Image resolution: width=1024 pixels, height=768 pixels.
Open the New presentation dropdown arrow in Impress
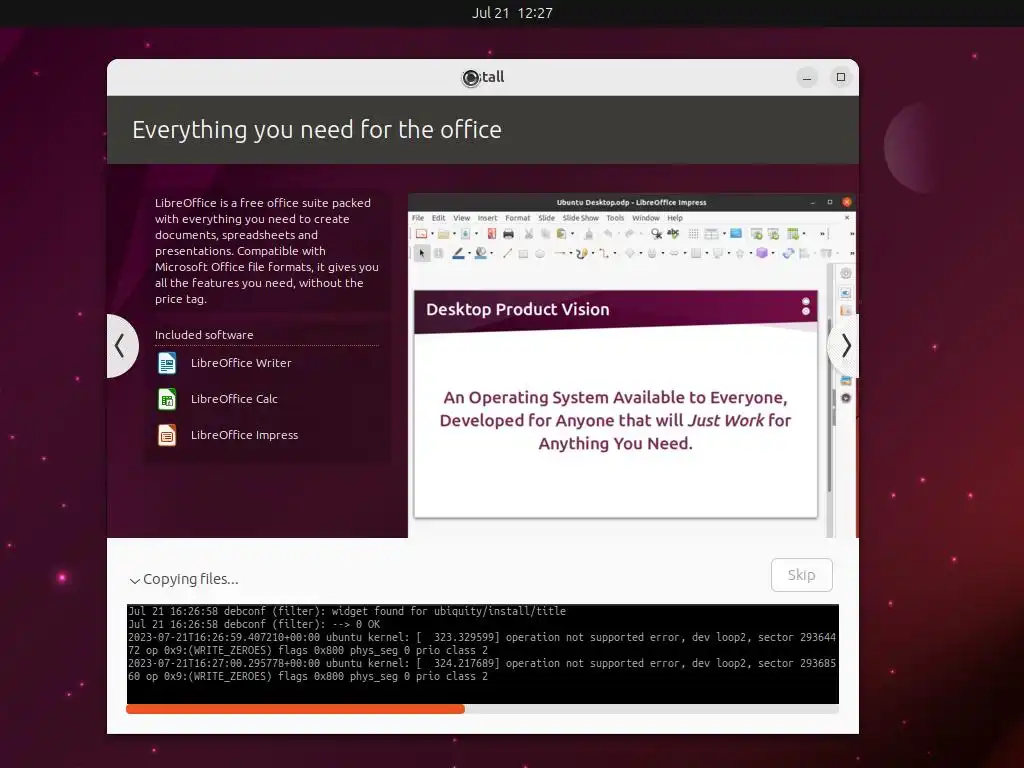click(432, 234)
